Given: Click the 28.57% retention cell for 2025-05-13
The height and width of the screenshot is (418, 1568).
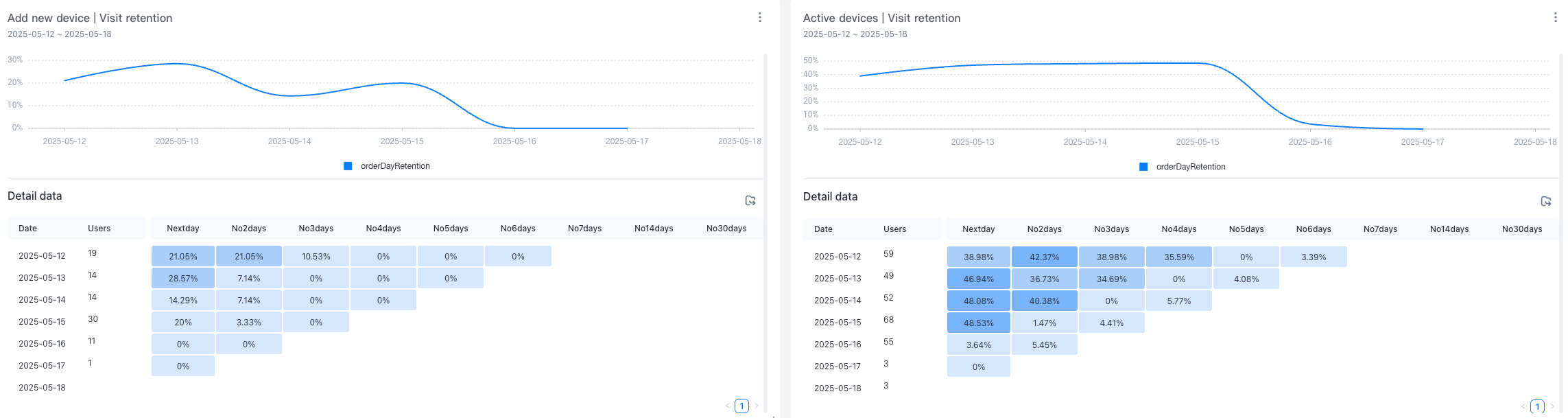Looking at the screenshot, I should pyautogui.click(x=183, y=278).
